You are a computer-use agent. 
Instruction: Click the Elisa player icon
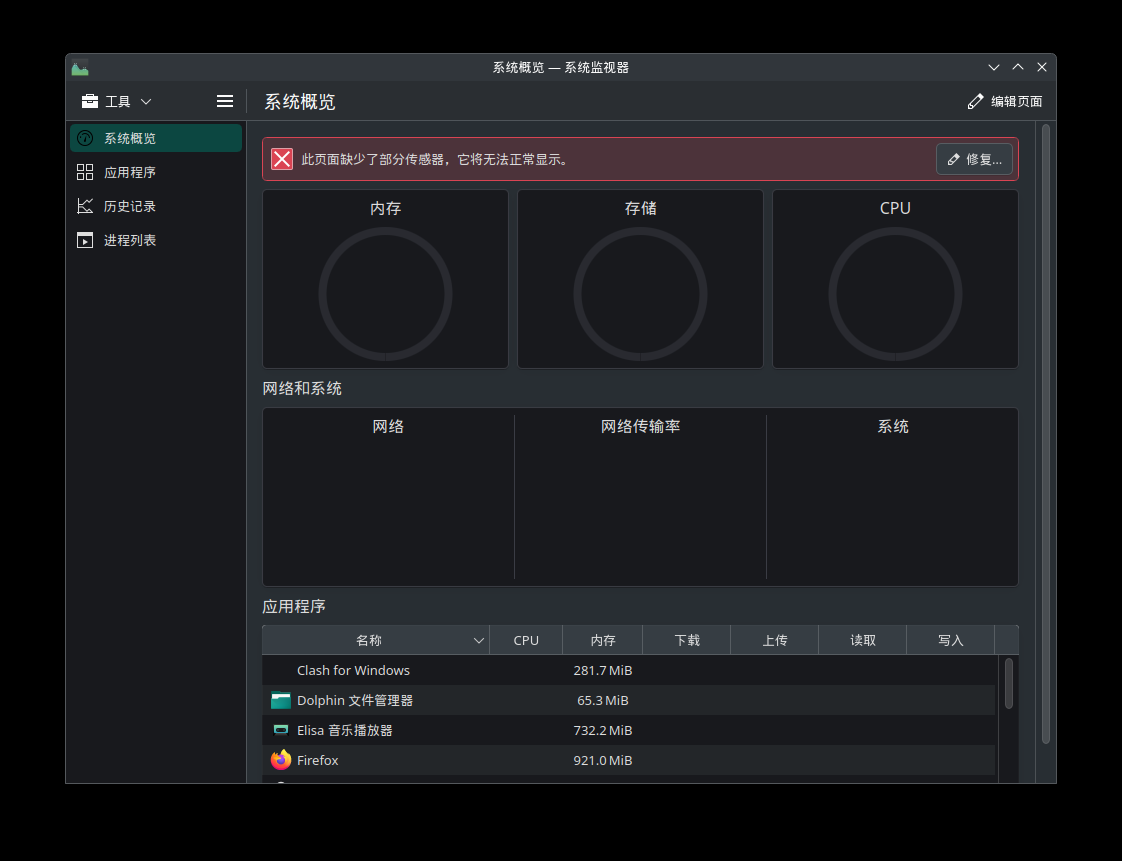281,730
